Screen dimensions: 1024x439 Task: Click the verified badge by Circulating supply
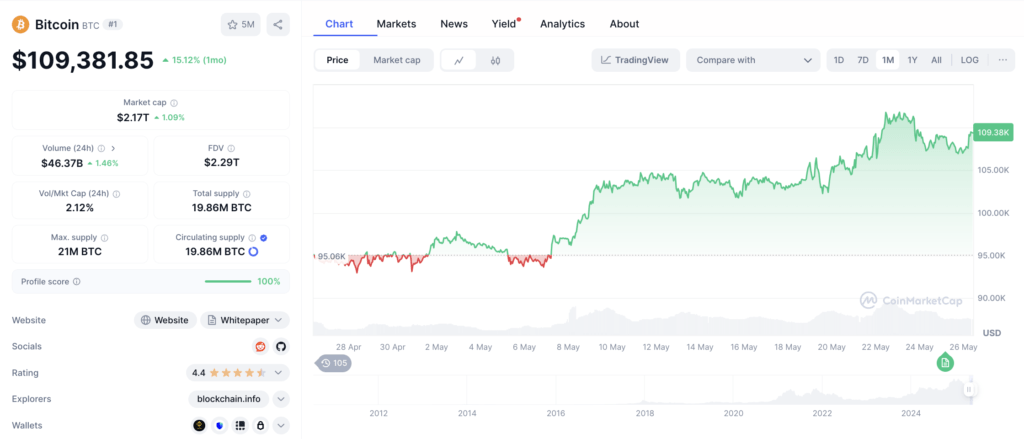click(264, 238)
